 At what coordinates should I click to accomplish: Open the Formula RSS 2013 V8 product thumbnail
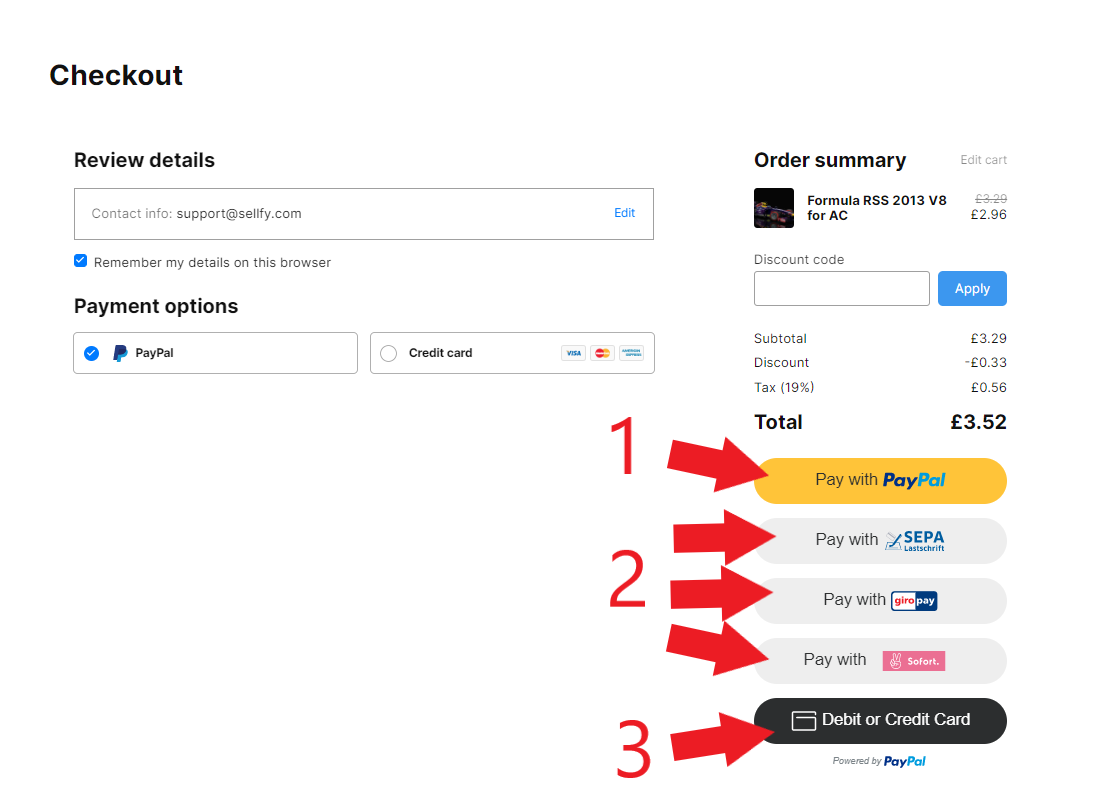(774, 208)
